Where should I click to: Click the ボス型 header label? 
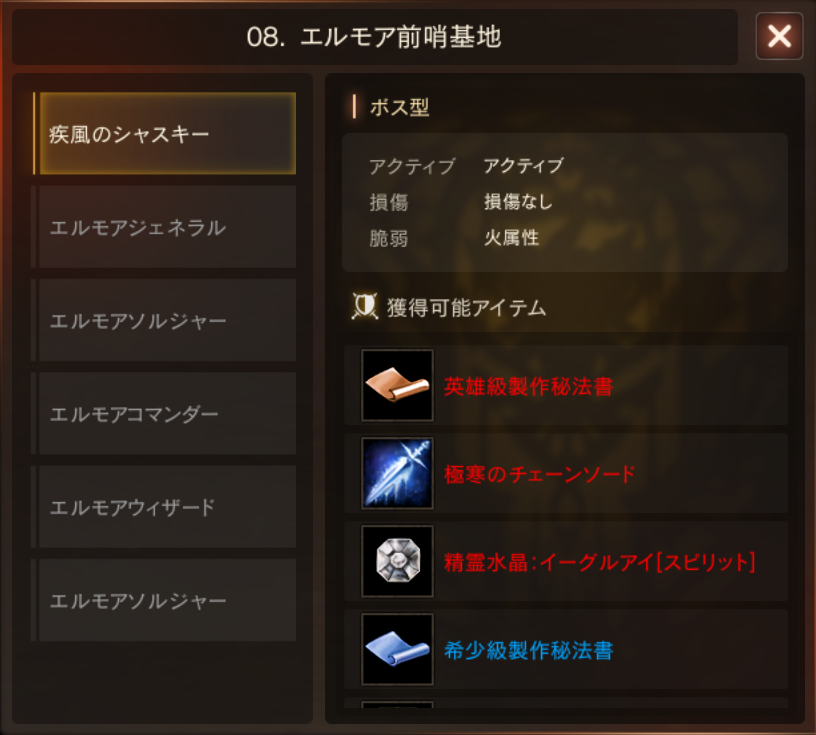click(399, 108)
